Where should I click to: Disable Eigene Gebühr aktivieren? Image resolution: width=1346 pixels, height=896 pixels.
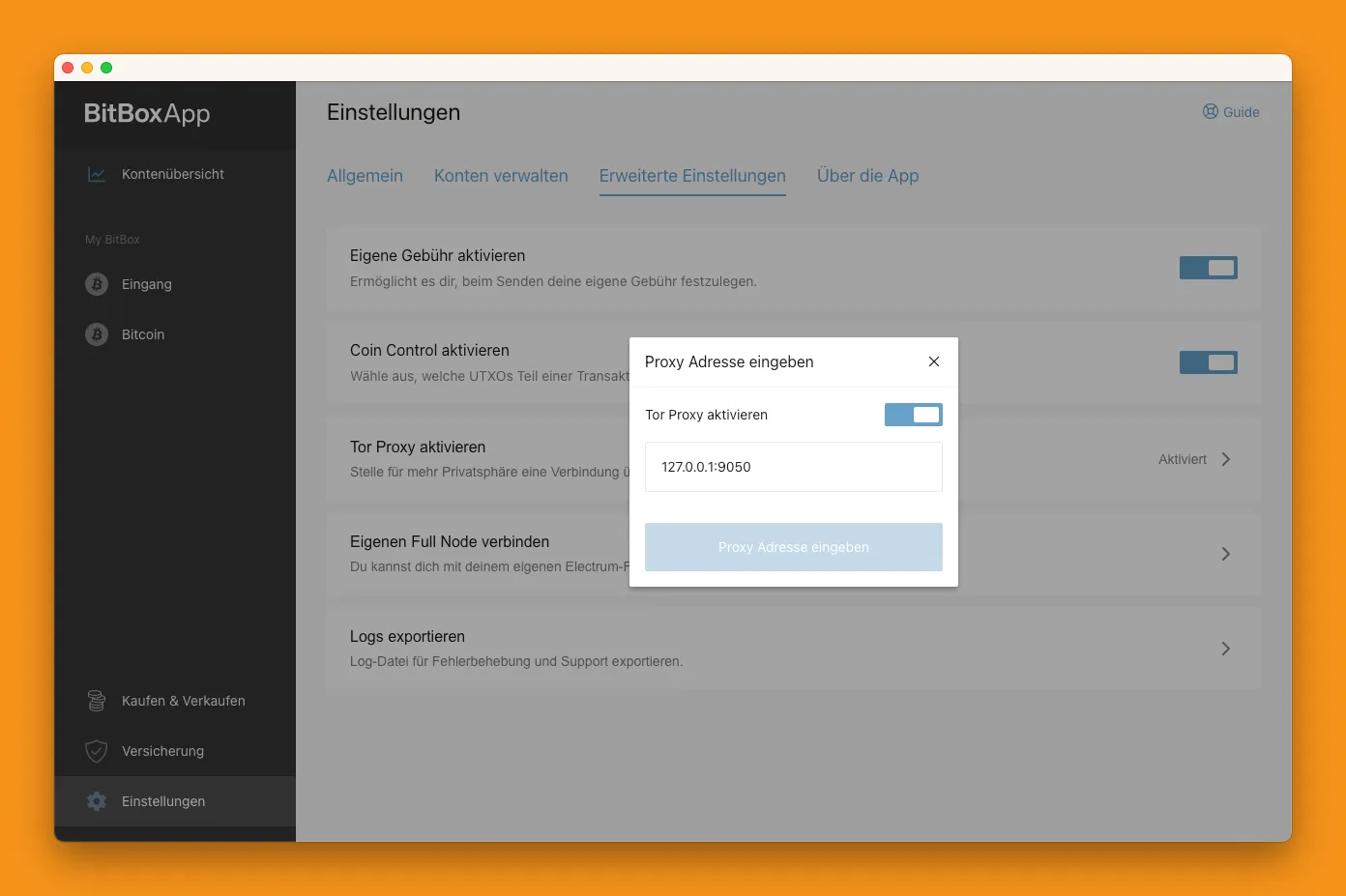[1208, 268]
